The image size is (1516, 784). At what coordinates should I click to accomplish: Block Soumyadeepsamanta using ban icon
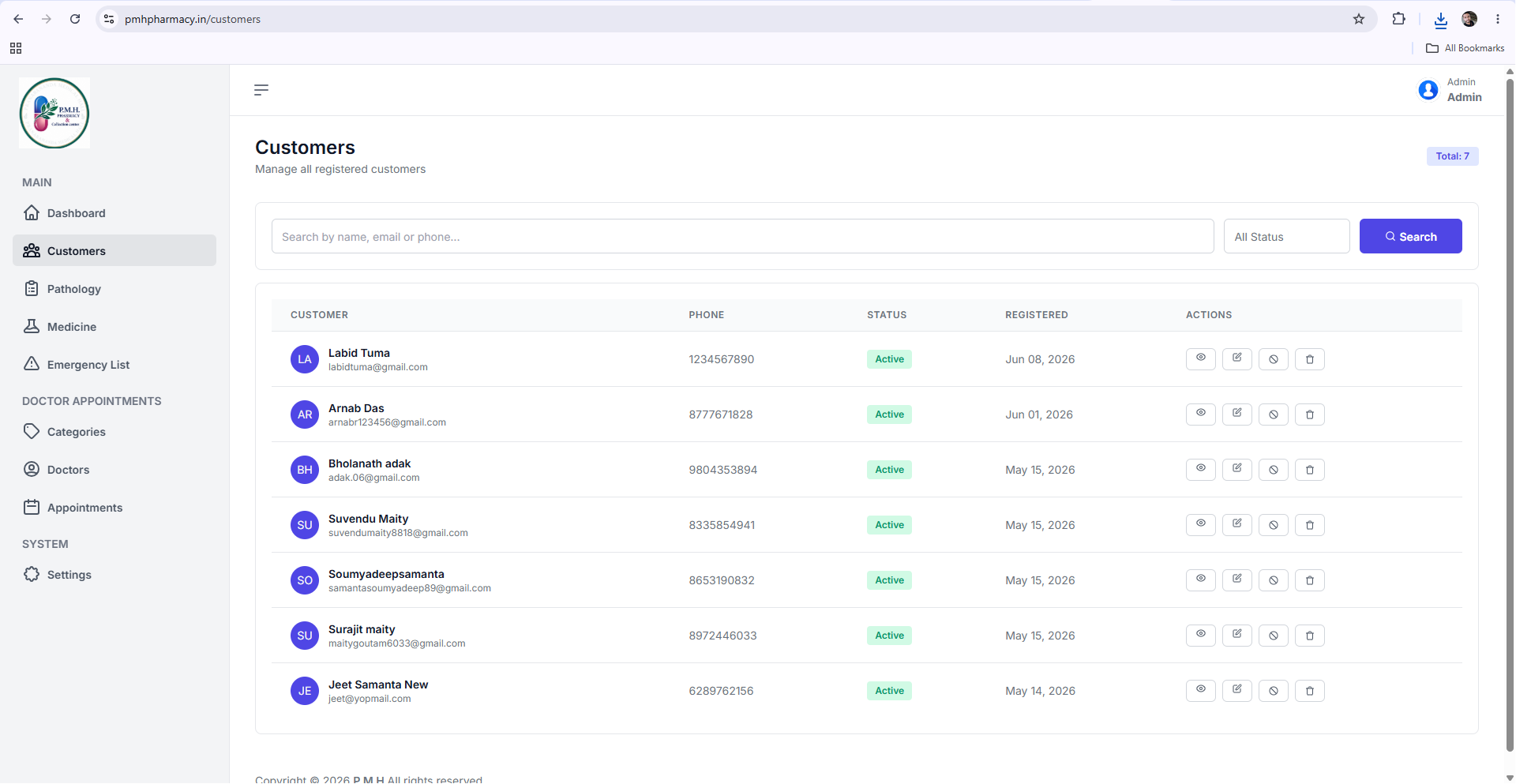[x=1274, y=580]
